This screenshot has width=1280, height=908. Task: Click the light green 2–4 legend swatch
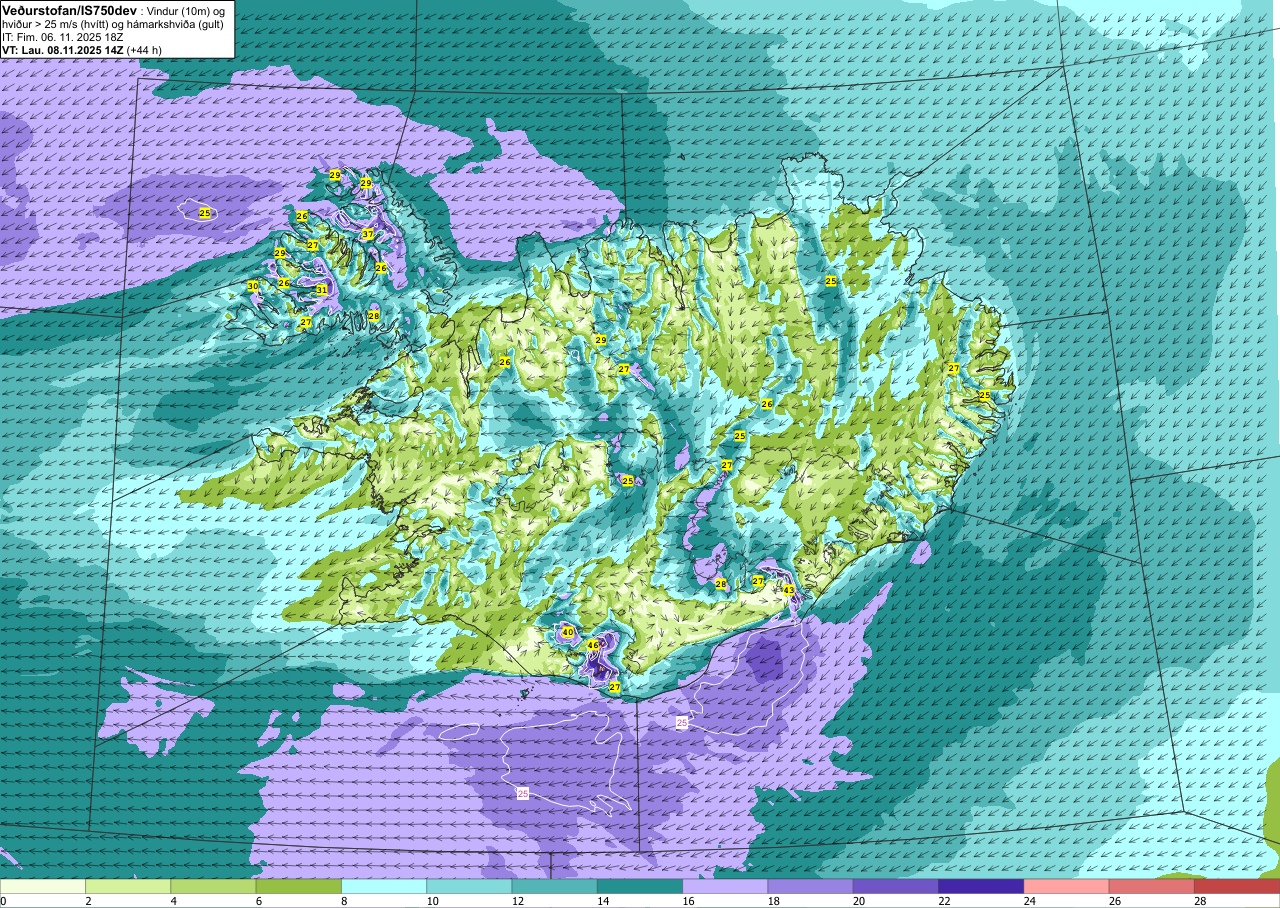(128, 886)
